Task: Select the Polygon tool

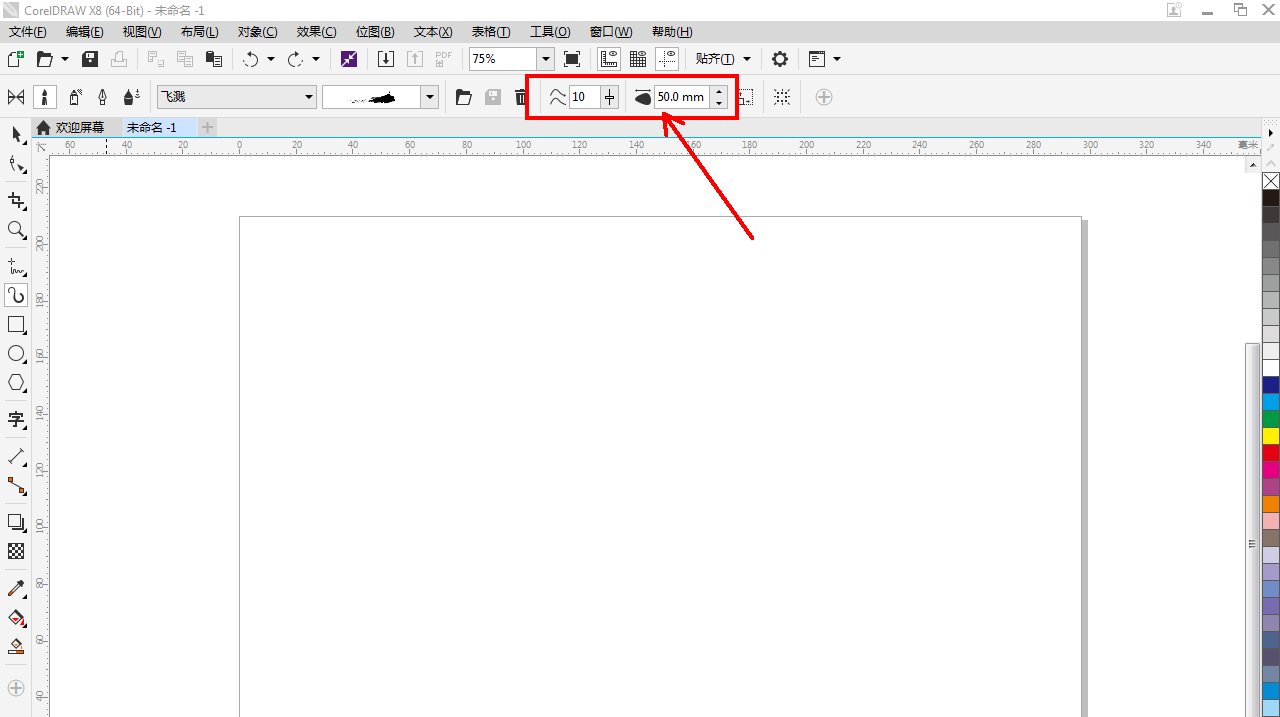Action: (16, 383)
